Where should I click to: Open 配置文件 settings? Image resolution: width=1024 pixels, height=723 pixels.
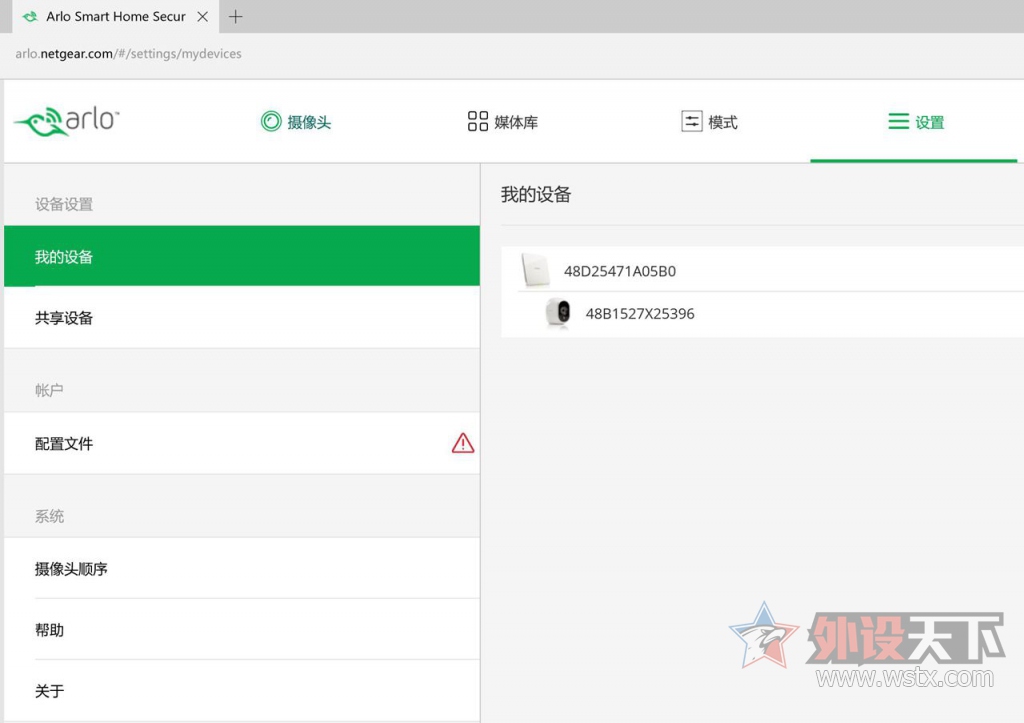tap(242, 443)
